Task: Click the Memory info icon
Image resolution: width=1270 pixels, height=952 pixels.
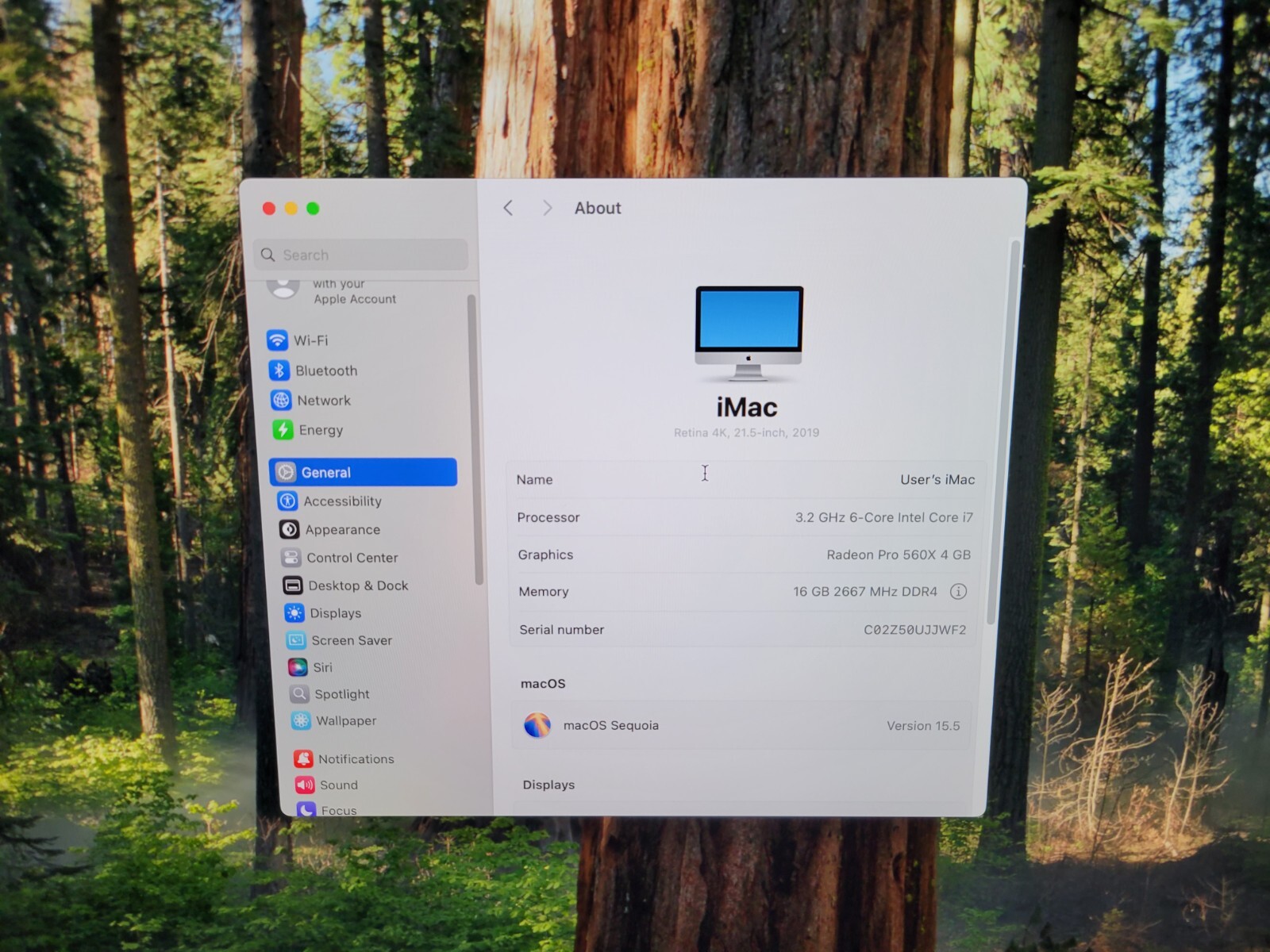Action: (958, 591)
